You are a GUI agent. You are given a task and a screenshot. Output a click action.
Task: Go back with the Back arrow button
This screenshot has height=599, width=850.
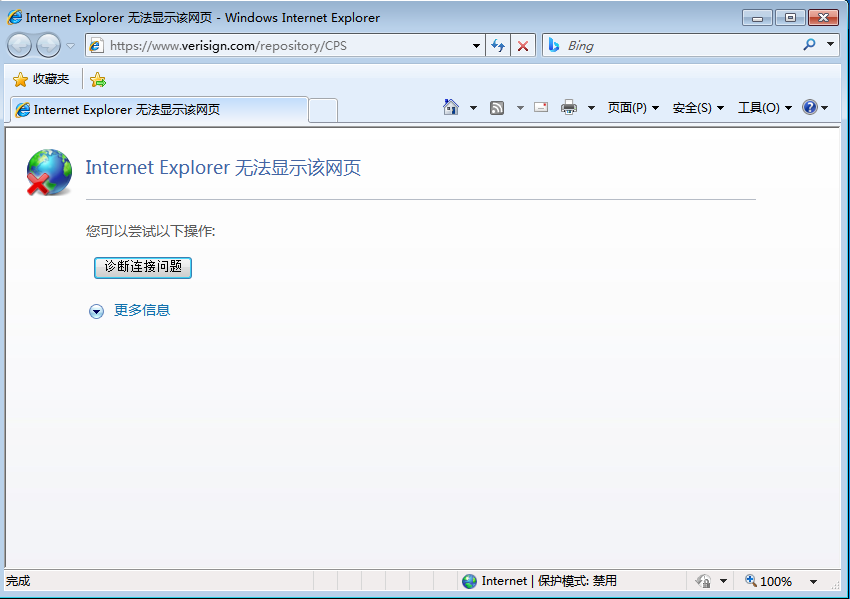(x=20, y=46)
